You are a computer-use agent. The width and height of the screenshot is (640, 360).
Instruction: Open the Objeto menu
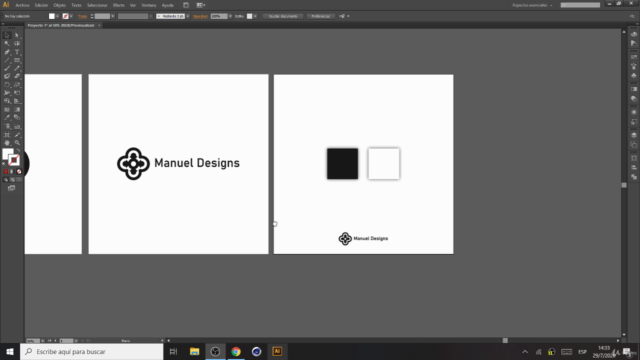[60, 5]
